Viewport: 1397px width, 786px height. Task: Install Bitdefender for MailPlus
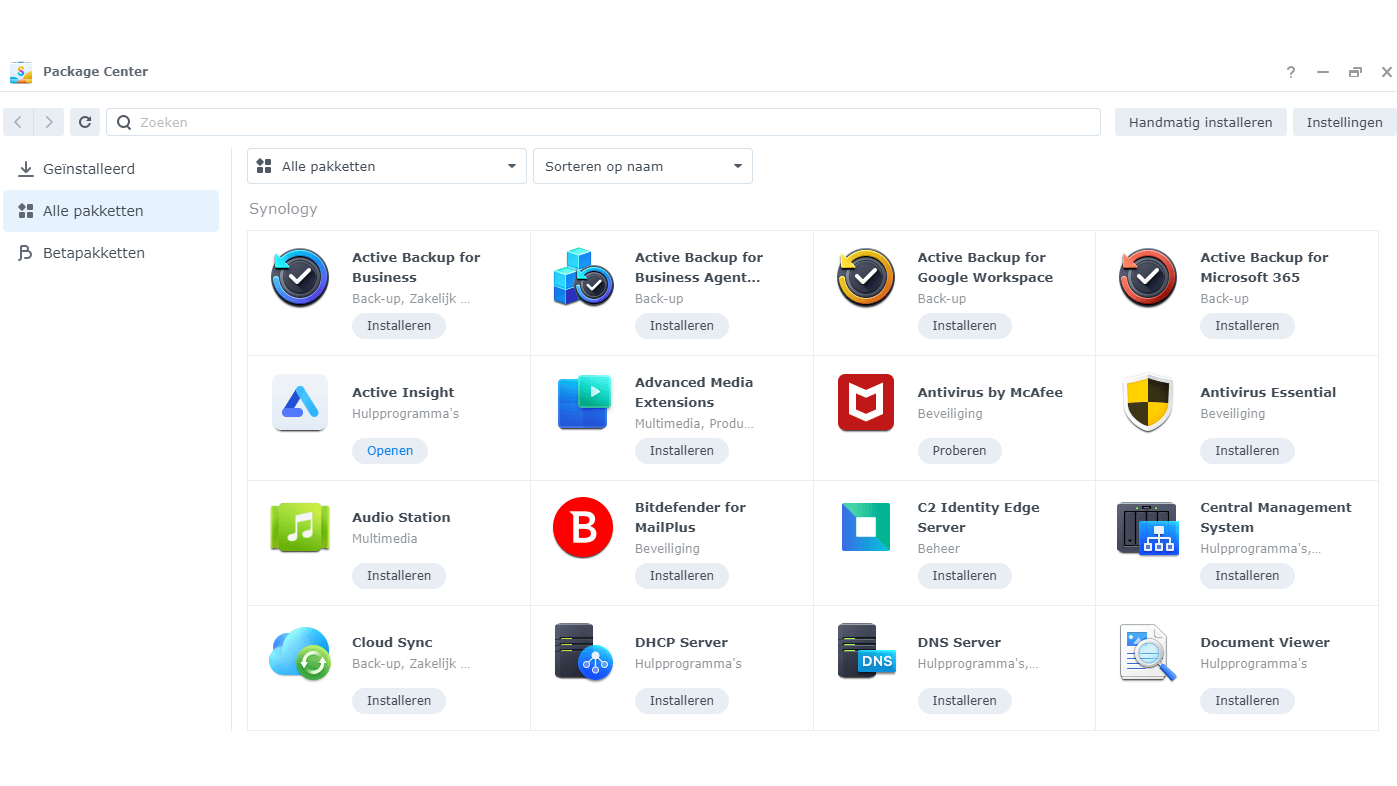click(682, 576)
